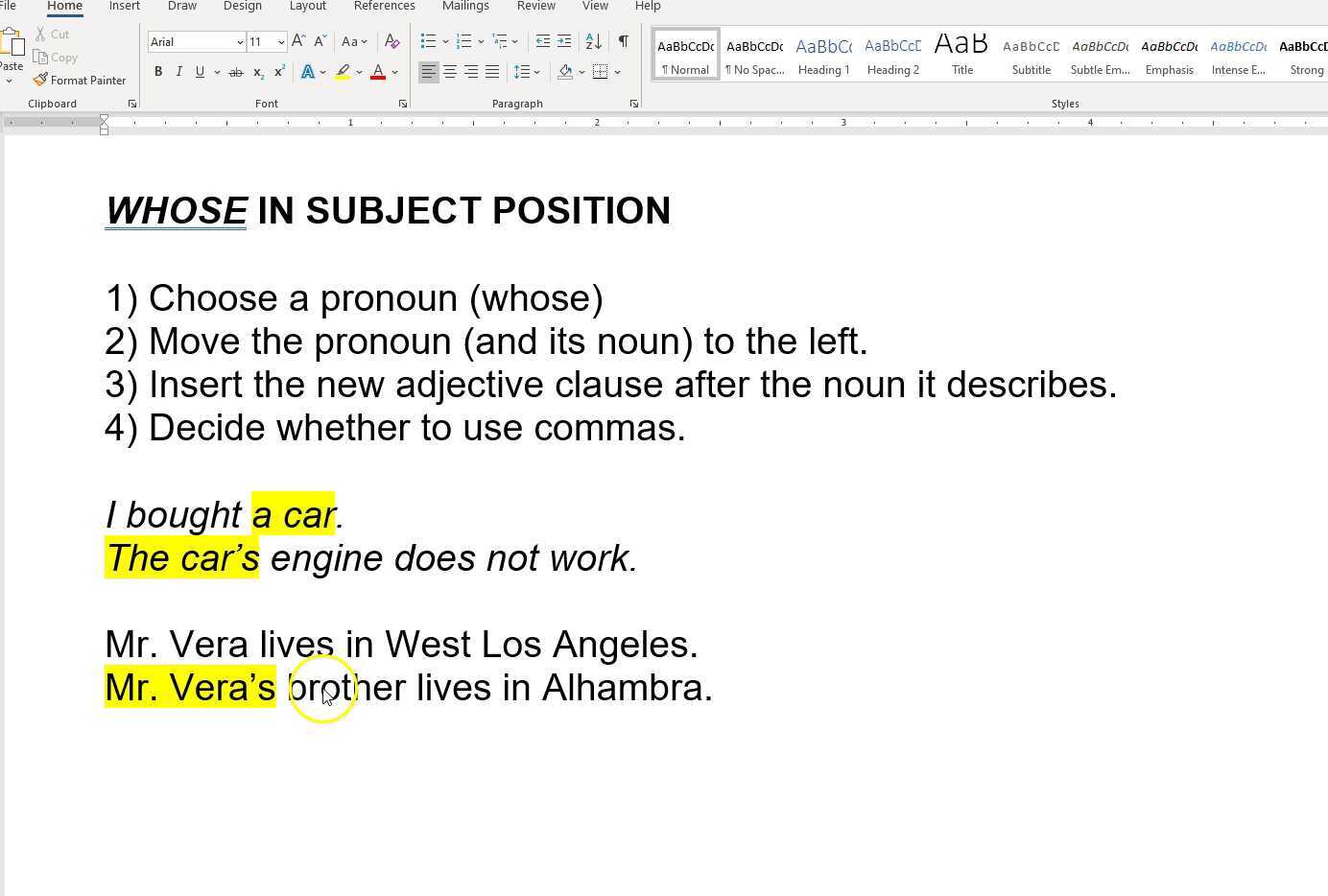Toggle the Show/Hide paragraph marks icon
Image resolution: width=1328 pixels, height=896 pixels.
click(623, 41)
